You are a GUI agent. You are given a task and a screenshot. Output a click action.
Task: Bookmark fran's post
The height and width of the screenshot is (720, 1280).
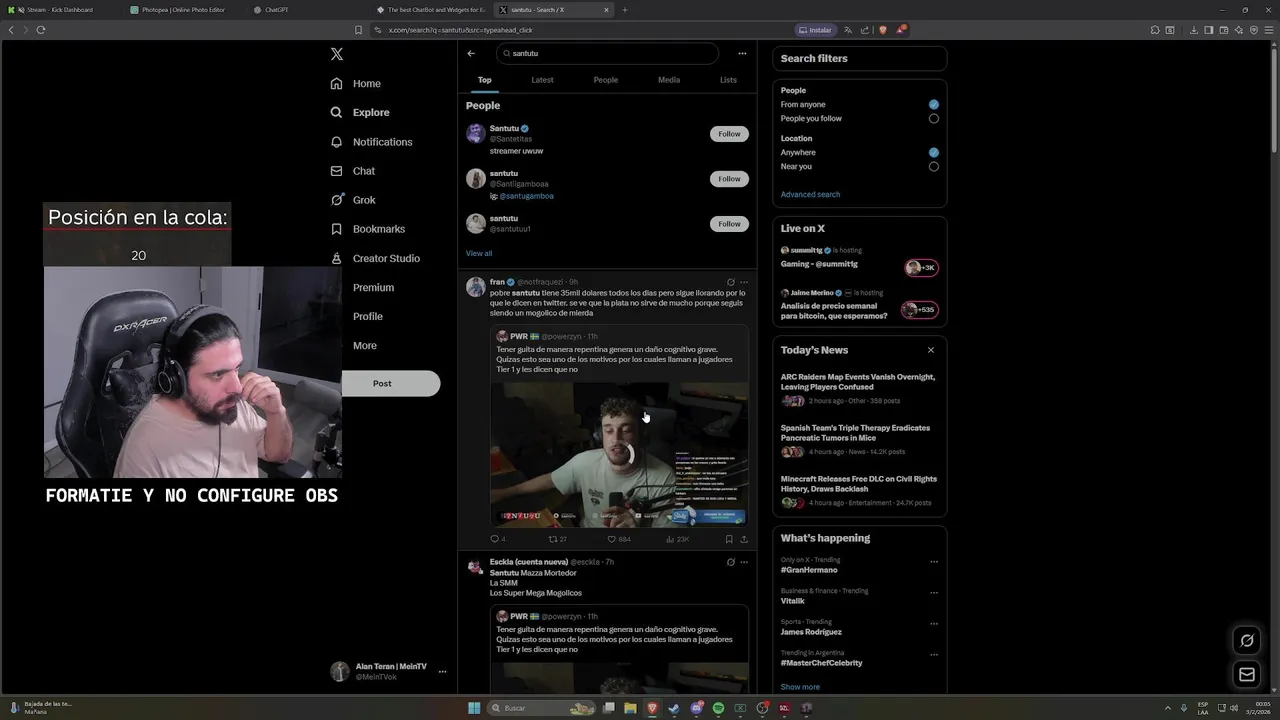click(729, 539)
